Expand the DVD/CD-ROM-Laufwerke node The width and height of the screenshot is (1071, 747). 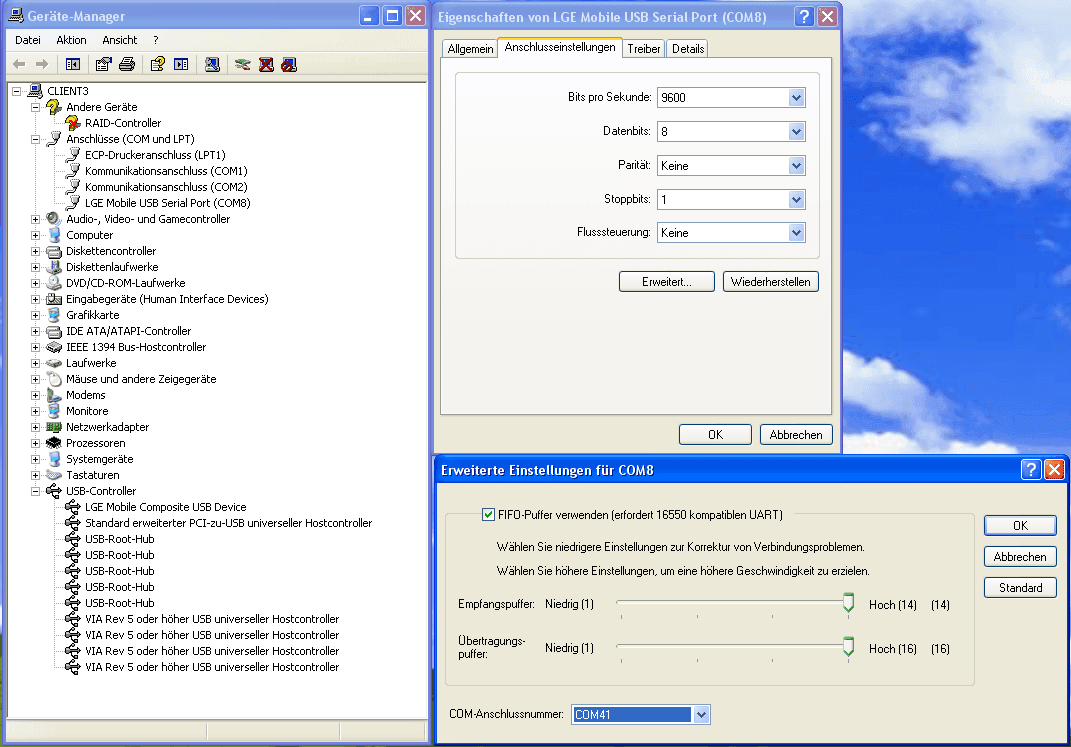[x=36, y=283]
